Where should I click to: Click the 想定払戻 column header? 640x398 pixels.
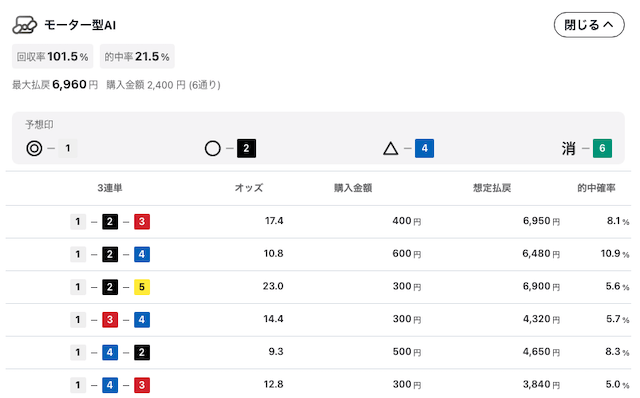[492, 188]
